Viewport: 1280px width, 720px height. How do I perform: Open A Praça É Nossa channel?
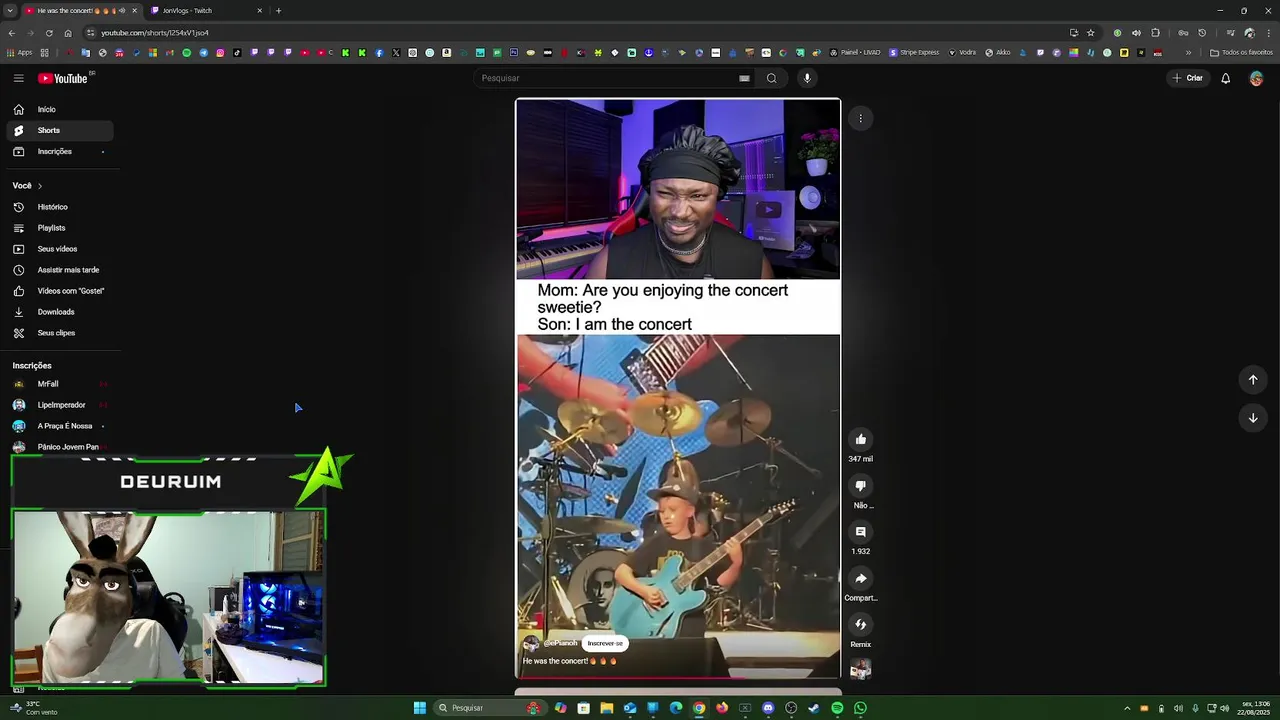(60, 426)
